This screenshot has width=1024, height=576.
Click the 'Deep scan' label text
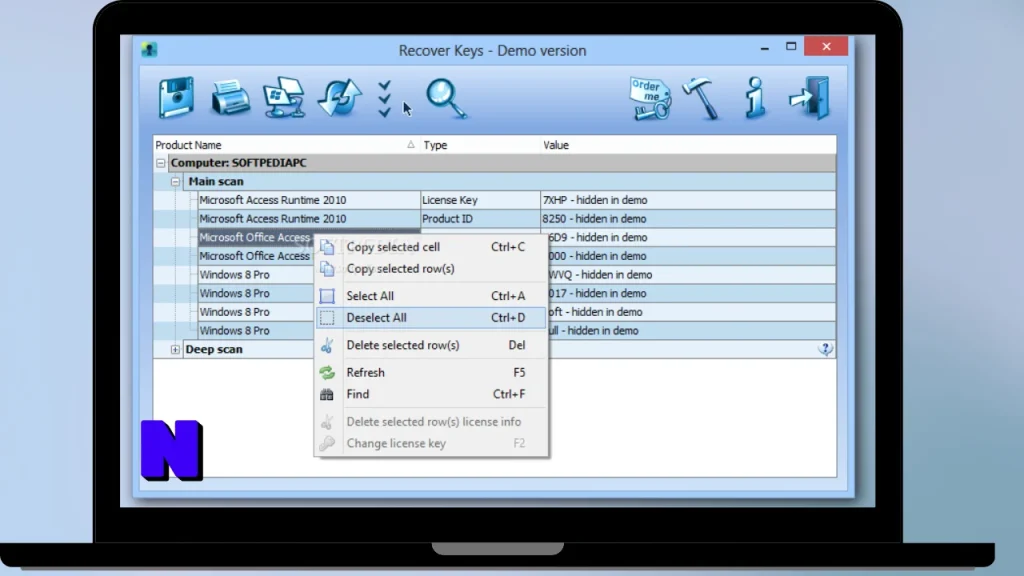(214, 349)
